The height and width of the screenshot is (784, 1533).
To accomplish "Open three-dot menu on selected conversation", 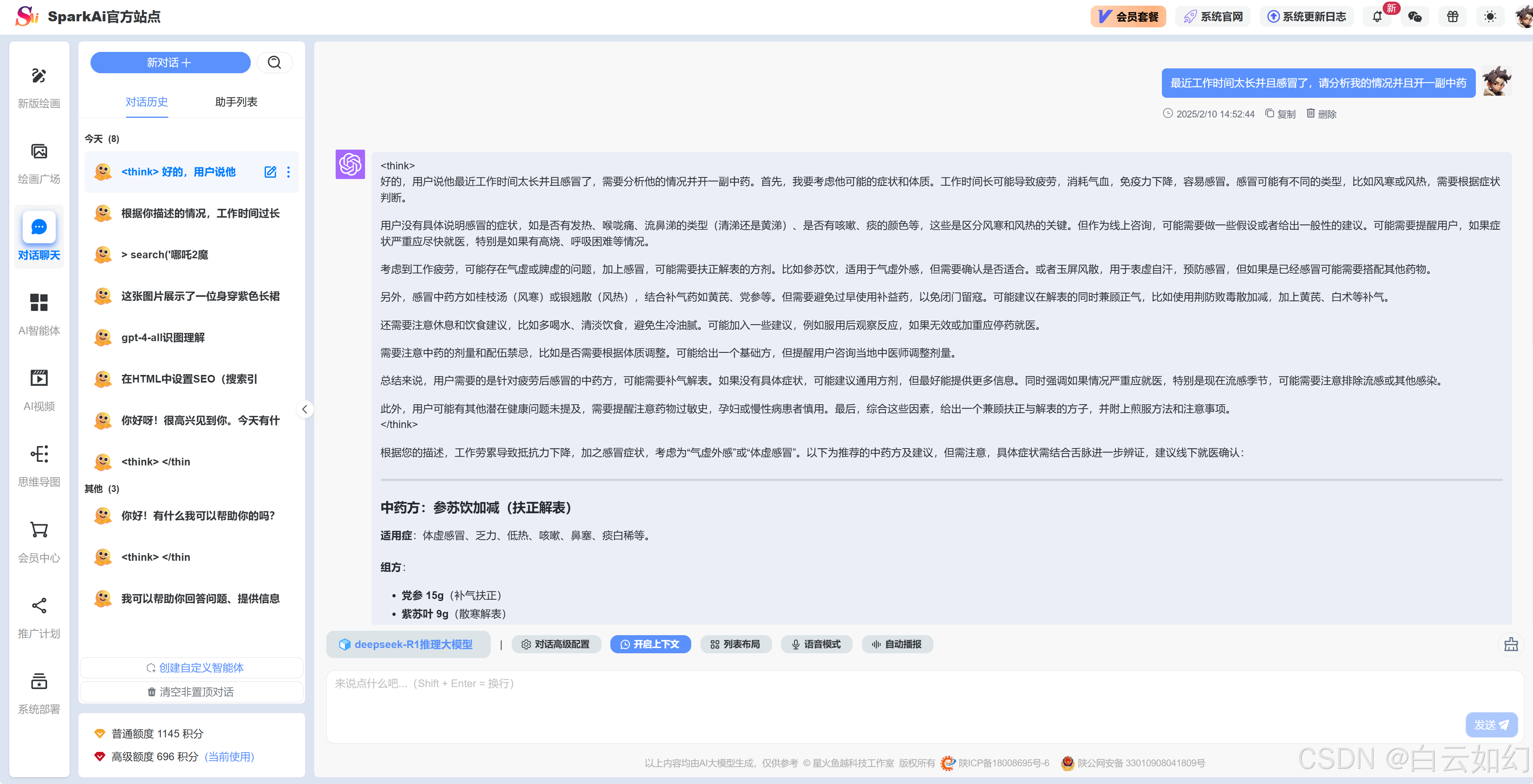I will 289,172.
